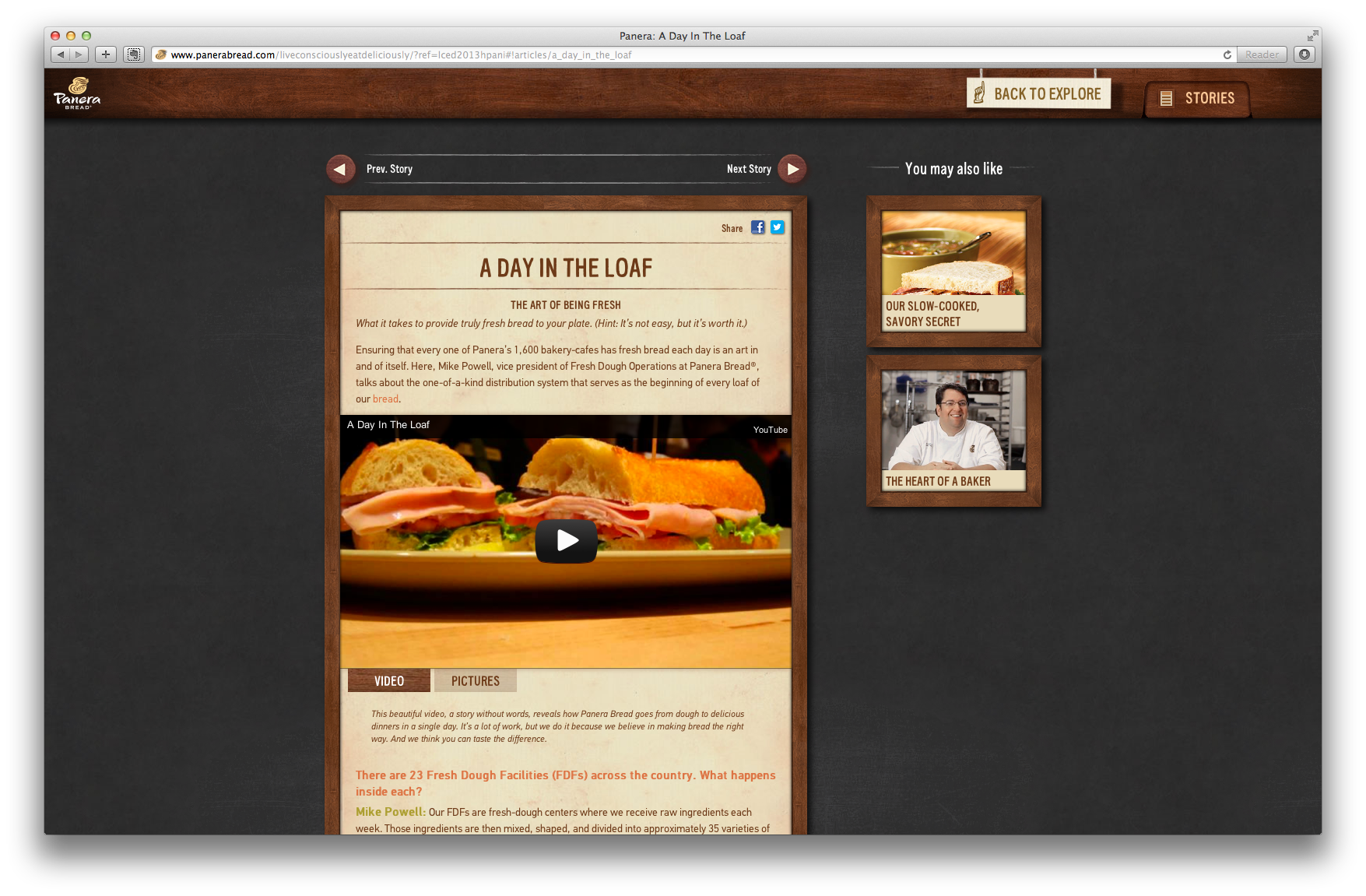
Task: Go back using Safari's back arrow
Action: (x=60, y=54)
